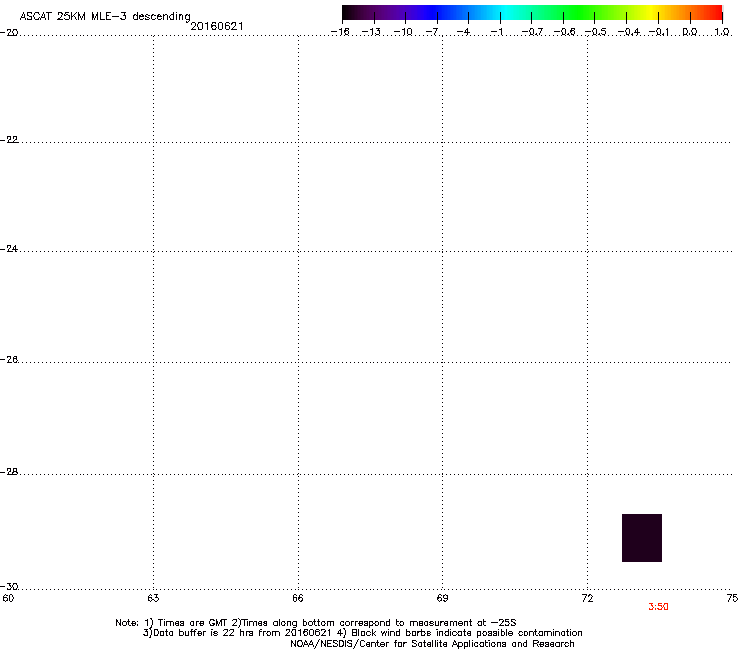Click the -0.7 color scale label
Screen dimensions: 740x650
point(532,32)
